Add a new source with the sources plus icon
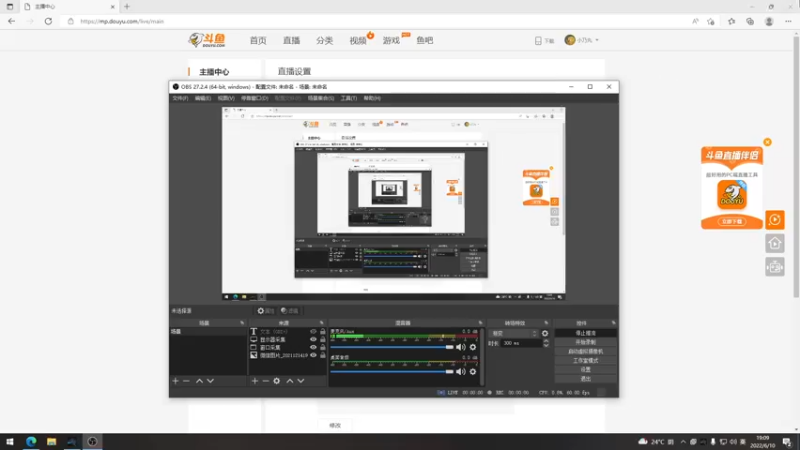The image size is (800, 450). click(x=255, y=381)
